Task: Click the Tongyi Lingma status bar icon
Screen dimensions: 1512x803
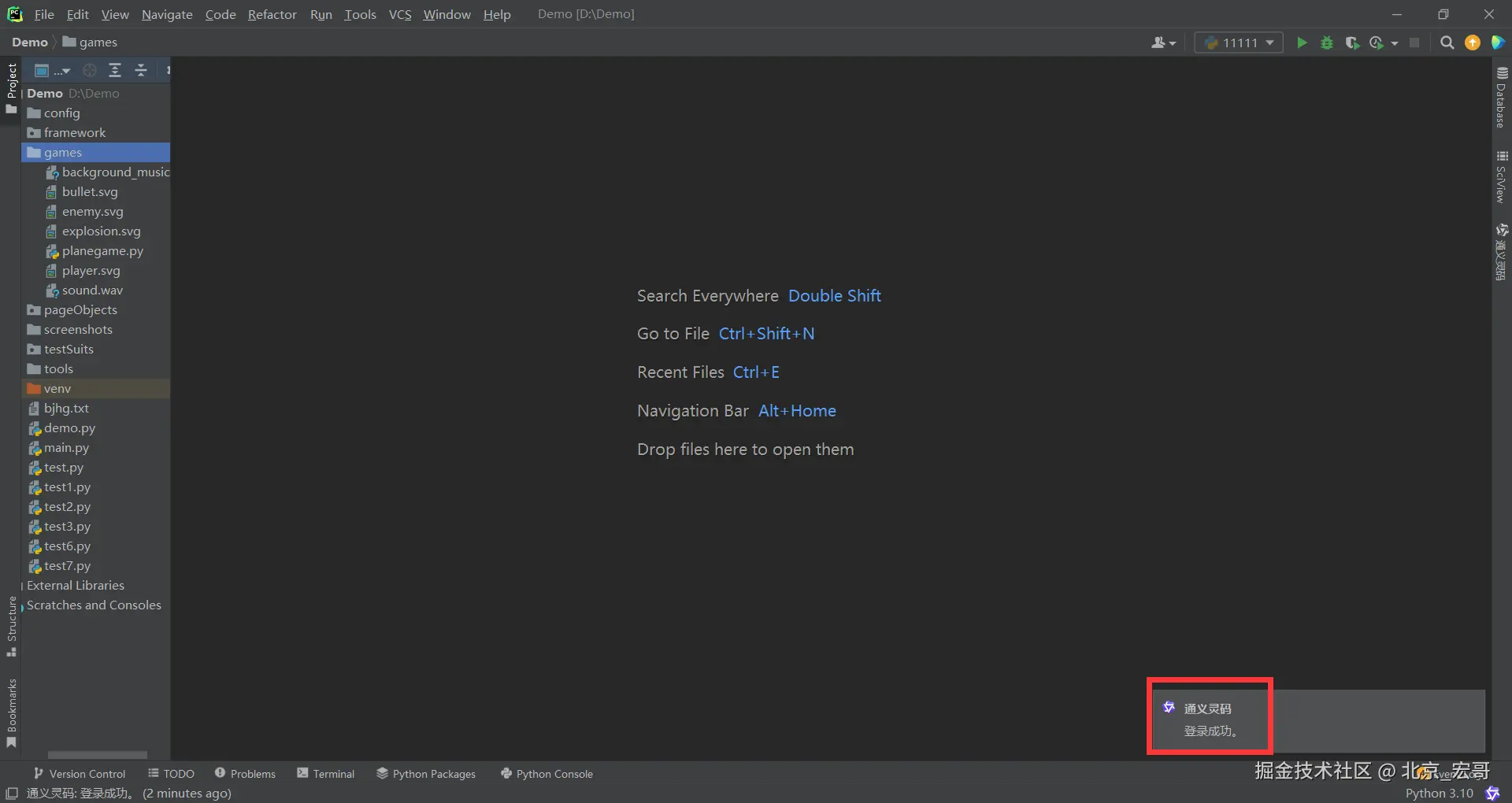Action: click(x=1492, y=794)
